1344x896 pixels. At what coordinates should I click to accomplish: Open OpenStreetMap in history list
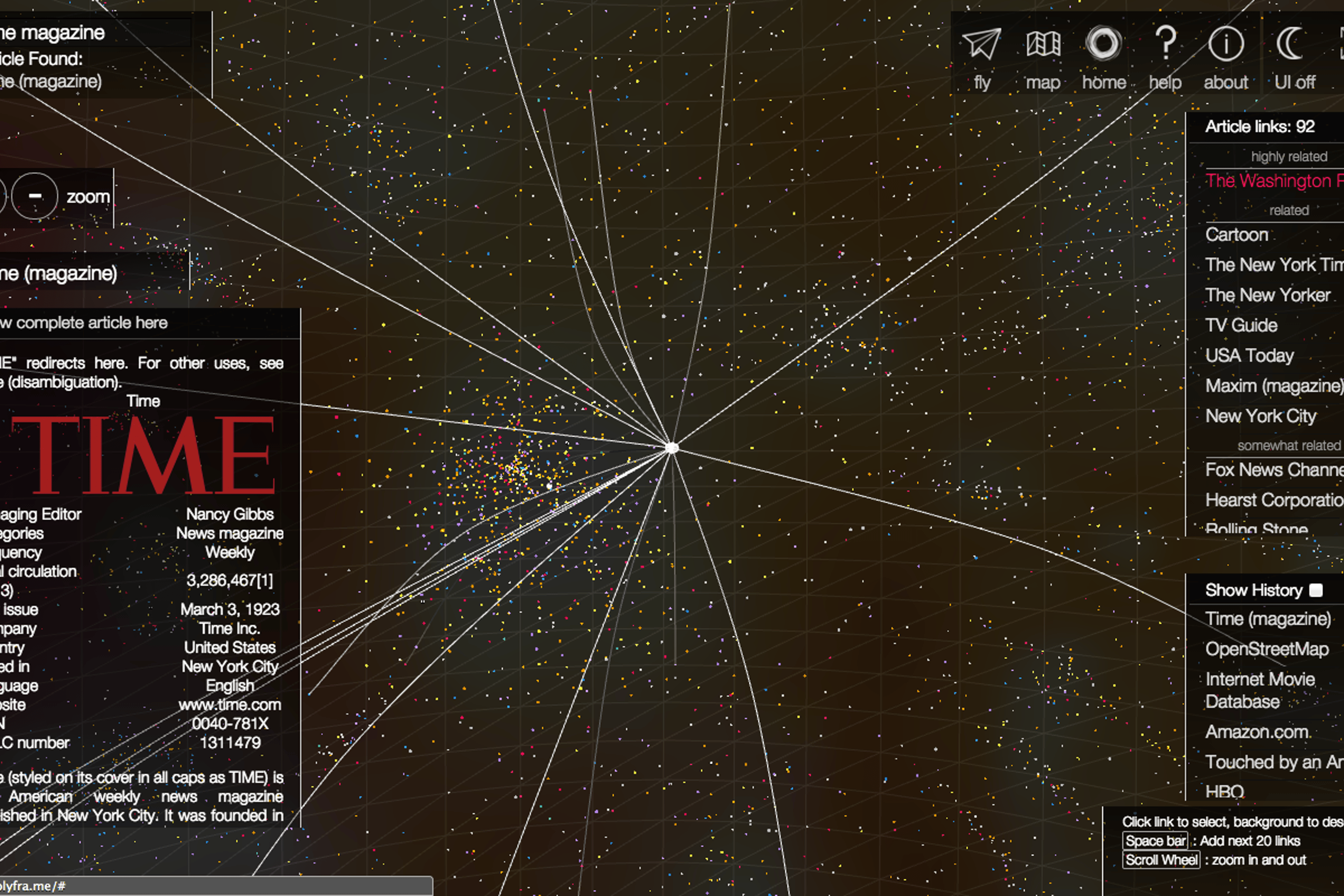tap(1267, 649)
